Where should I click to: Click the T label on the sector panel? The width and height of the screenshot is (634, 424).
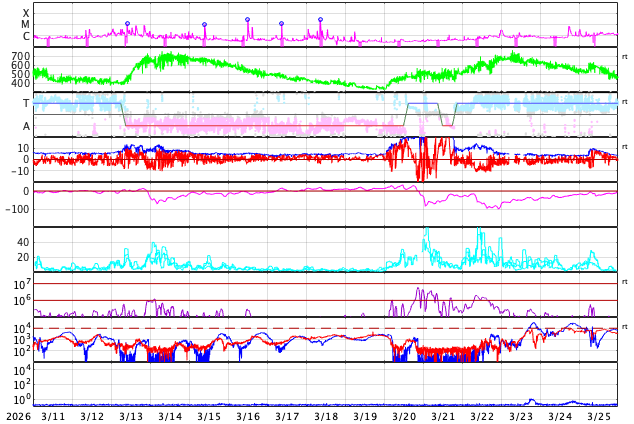tap(26, 103)
